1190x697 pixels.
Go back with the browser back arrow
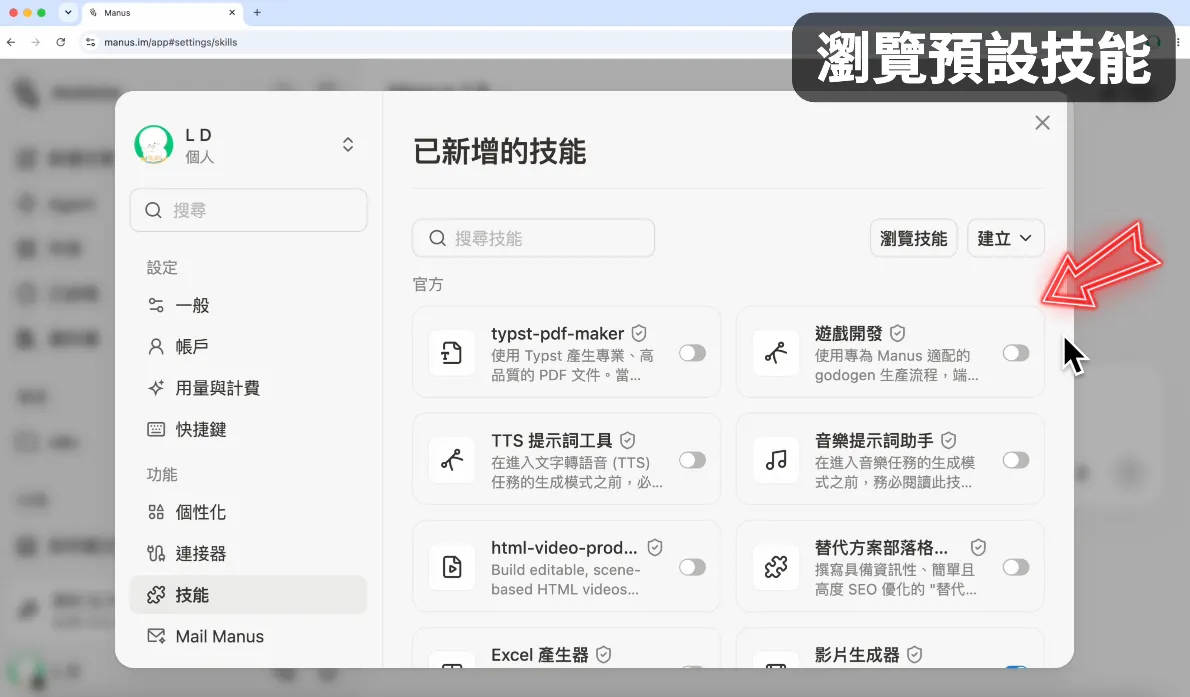(11, 43)
